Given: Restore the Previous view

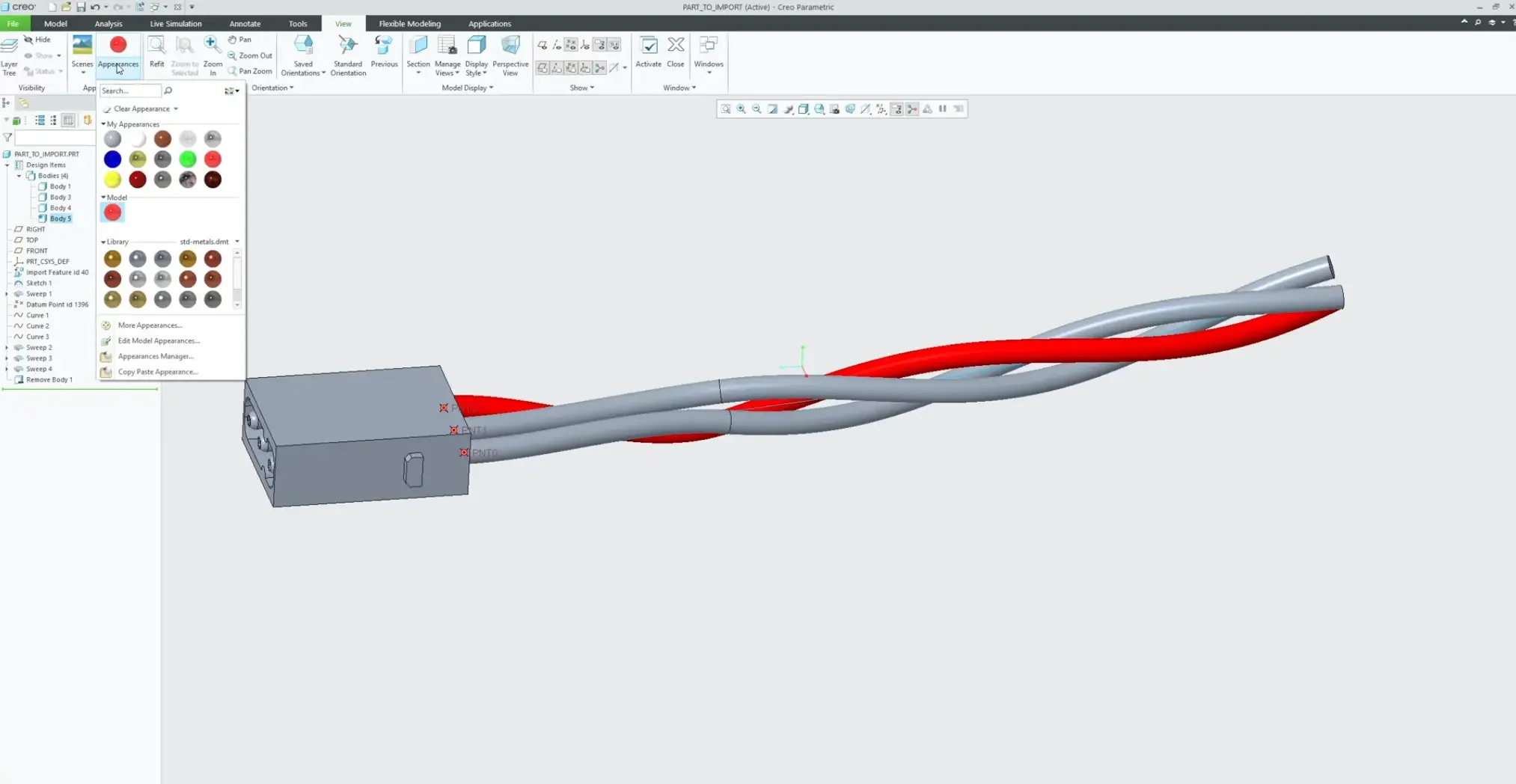Looking at the screenshot, I should (384, 46).
